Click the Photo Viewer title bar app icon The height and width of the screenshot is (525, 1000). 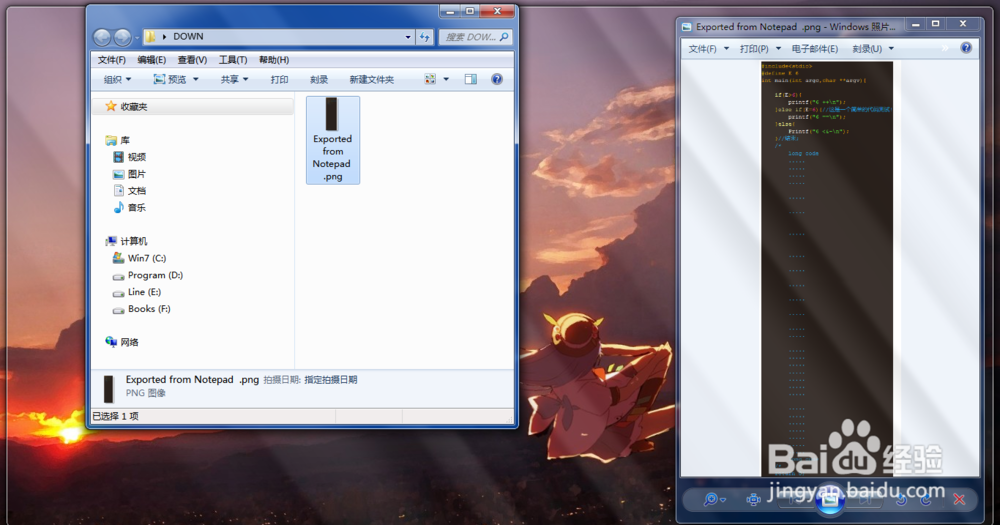point(687,27)
